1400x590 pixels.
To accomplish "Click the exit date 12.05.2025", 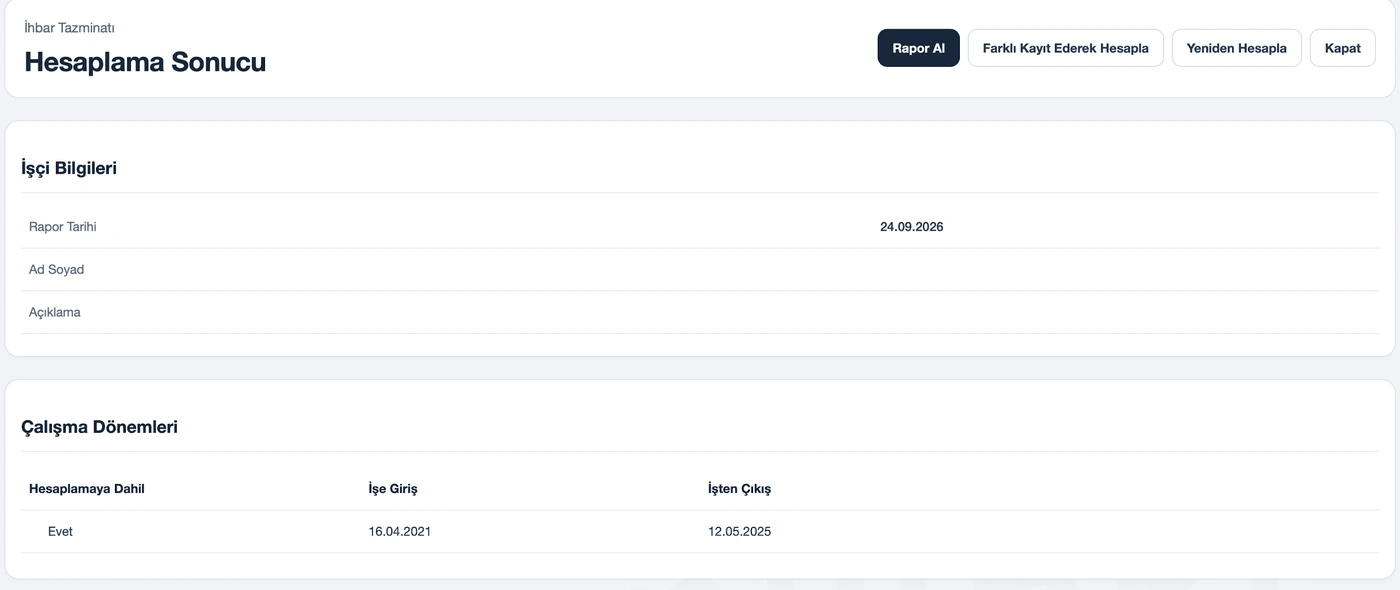I will pos(740,532).
